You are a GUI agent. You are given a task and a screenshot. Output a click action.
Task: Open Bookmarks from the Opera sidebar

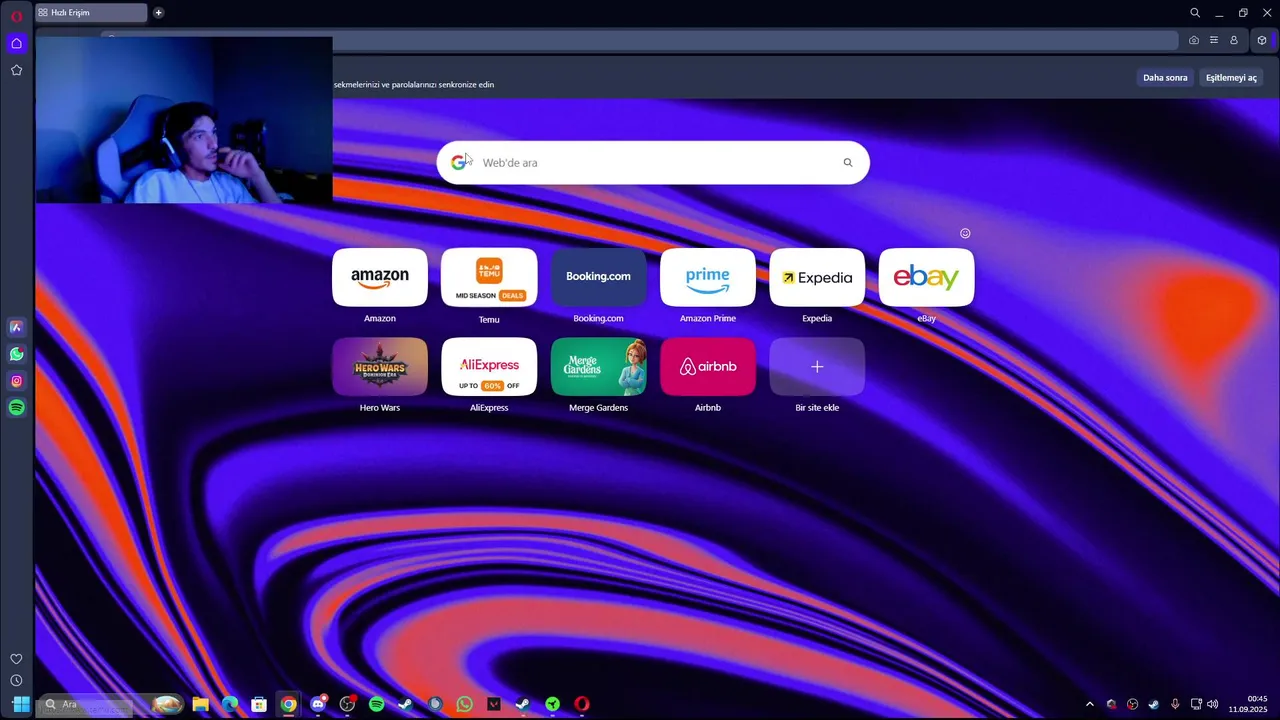[x=16, y=70]
